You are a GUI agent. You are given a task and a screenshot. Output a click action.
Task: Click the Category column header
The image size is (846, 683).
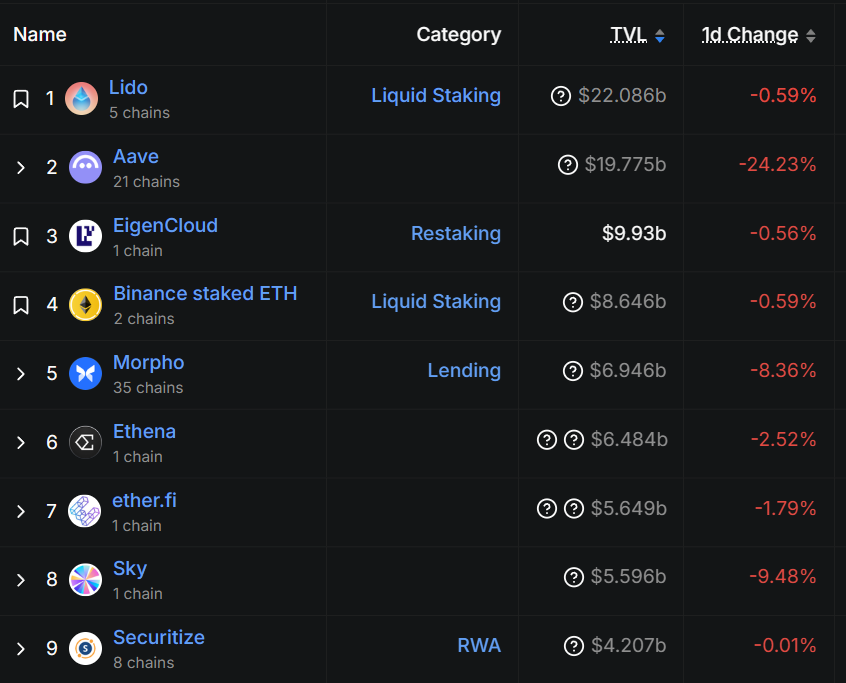[x=459, y=35]
